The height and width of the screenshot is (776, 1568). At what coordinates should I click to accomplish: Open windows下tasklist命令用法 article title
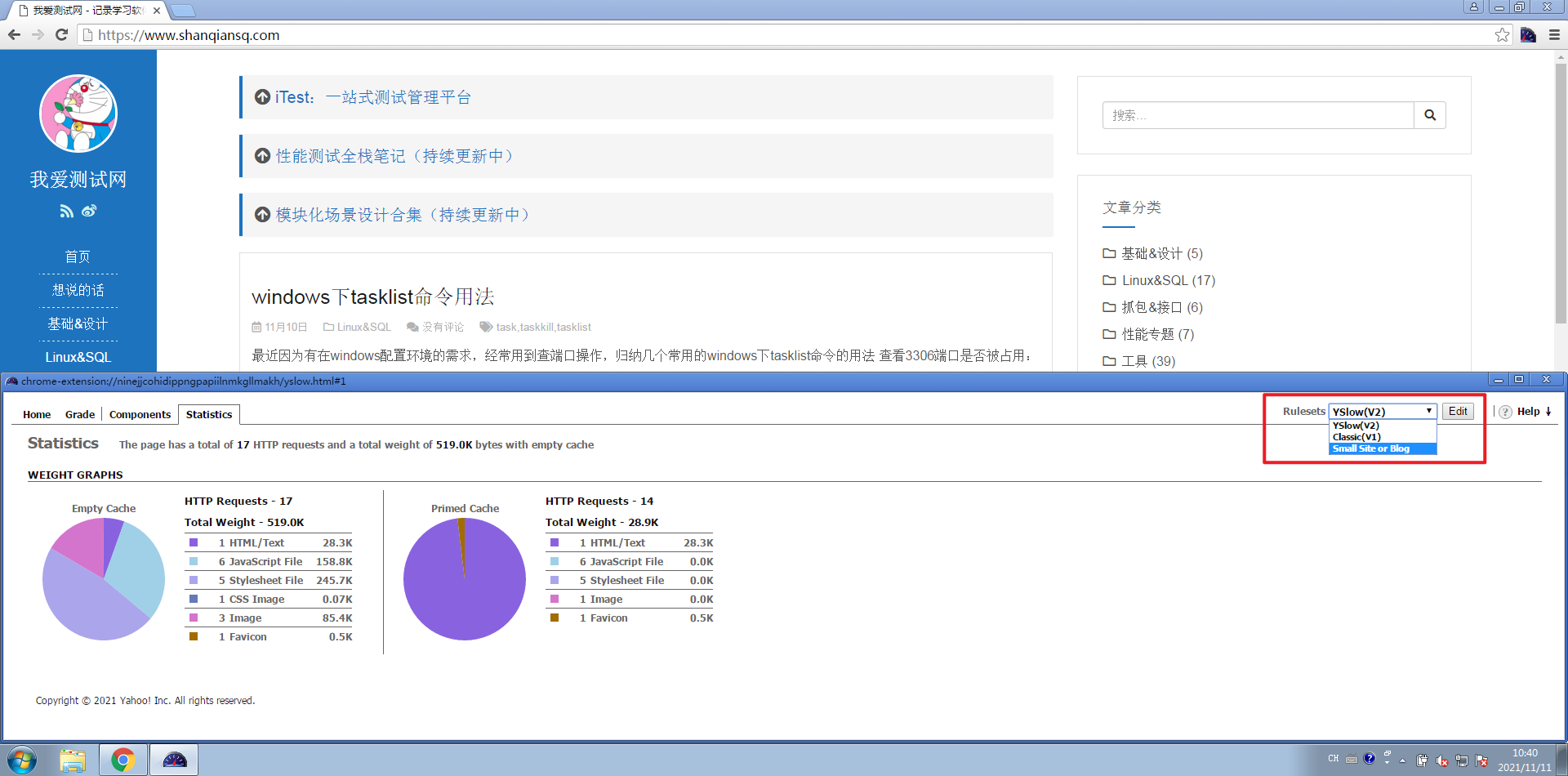[373, 297]
